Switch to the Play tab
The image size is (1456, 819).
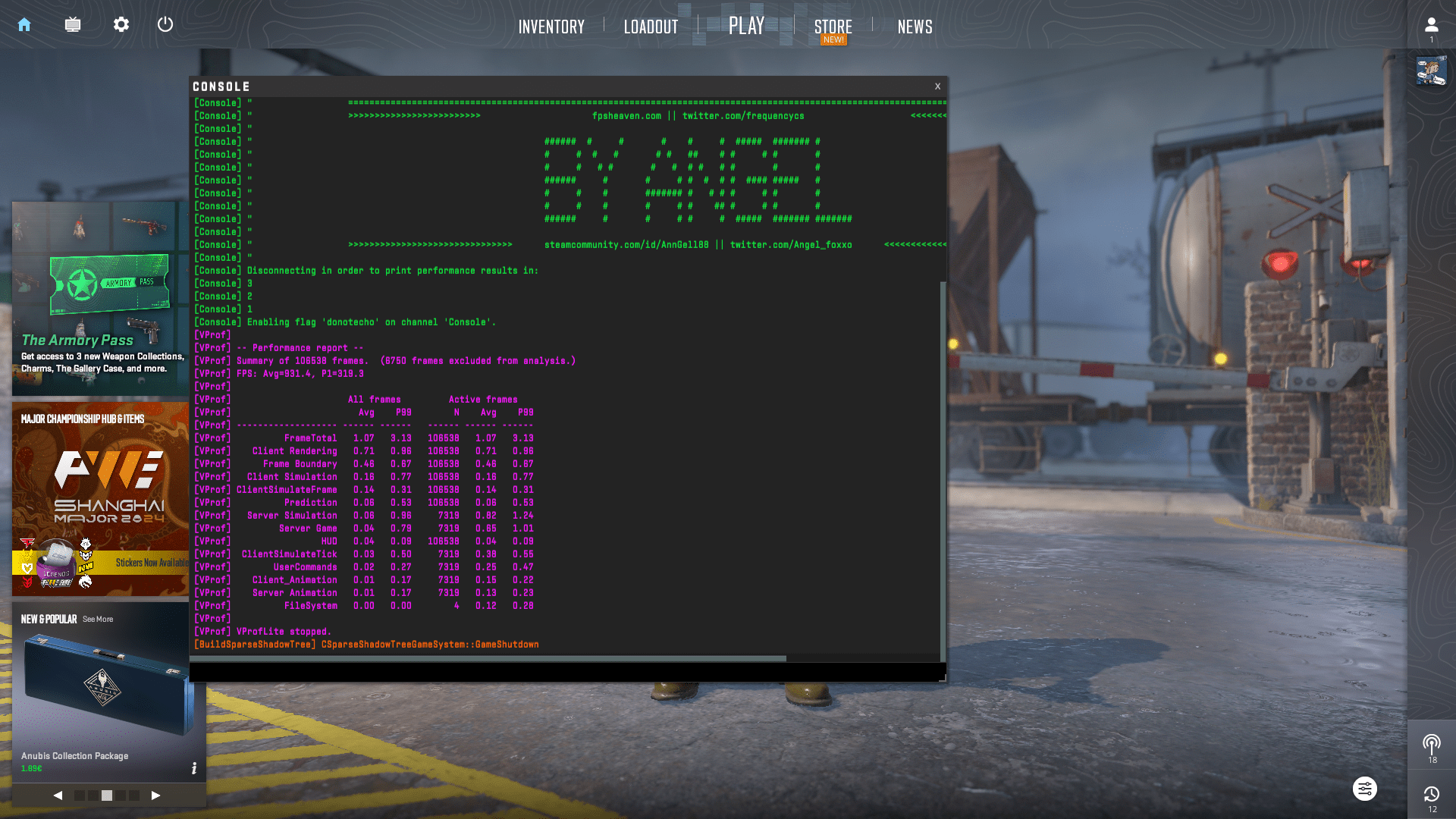click(746, 26)
